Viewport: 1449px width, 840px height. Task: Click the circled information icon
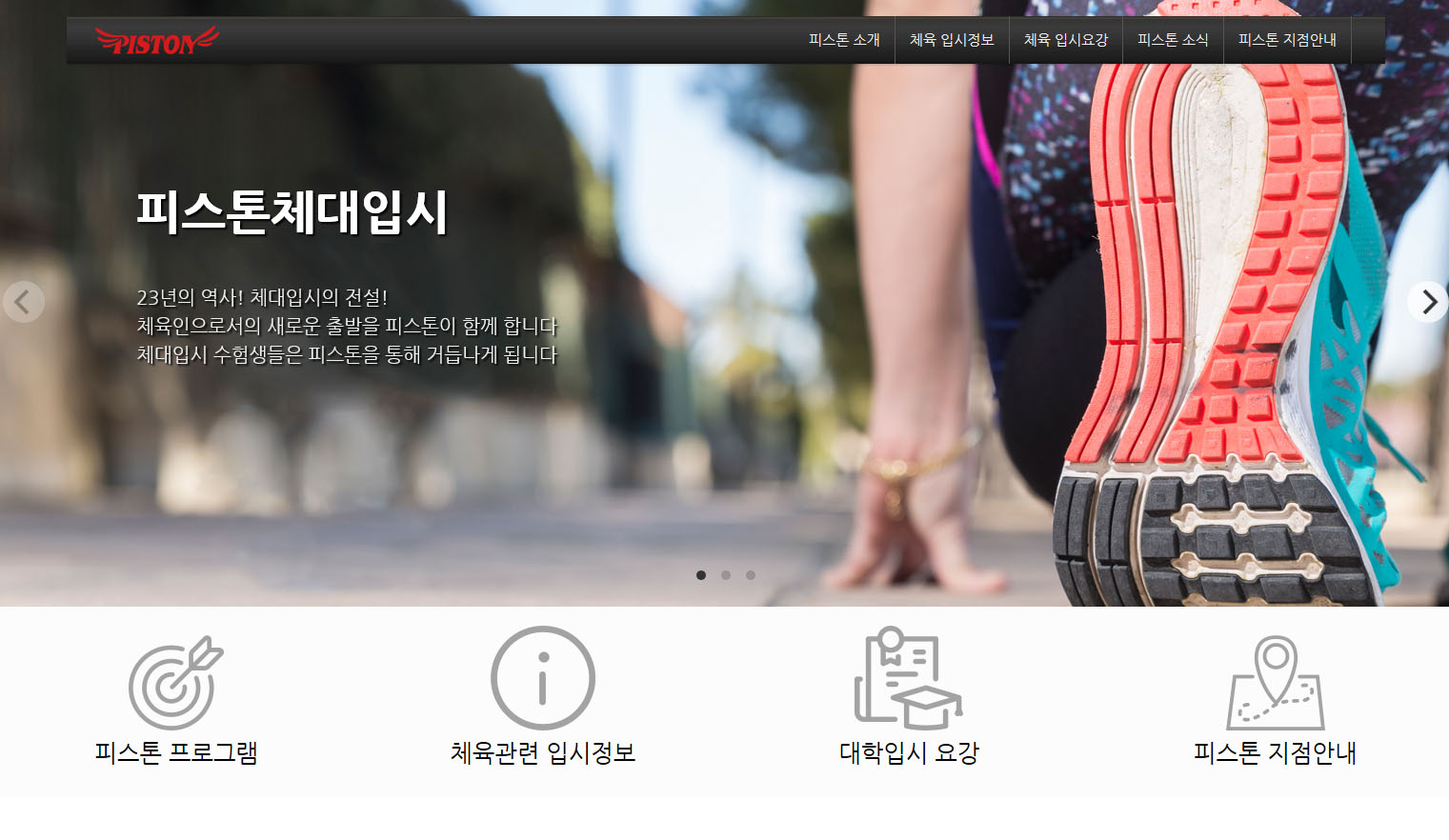542,678
